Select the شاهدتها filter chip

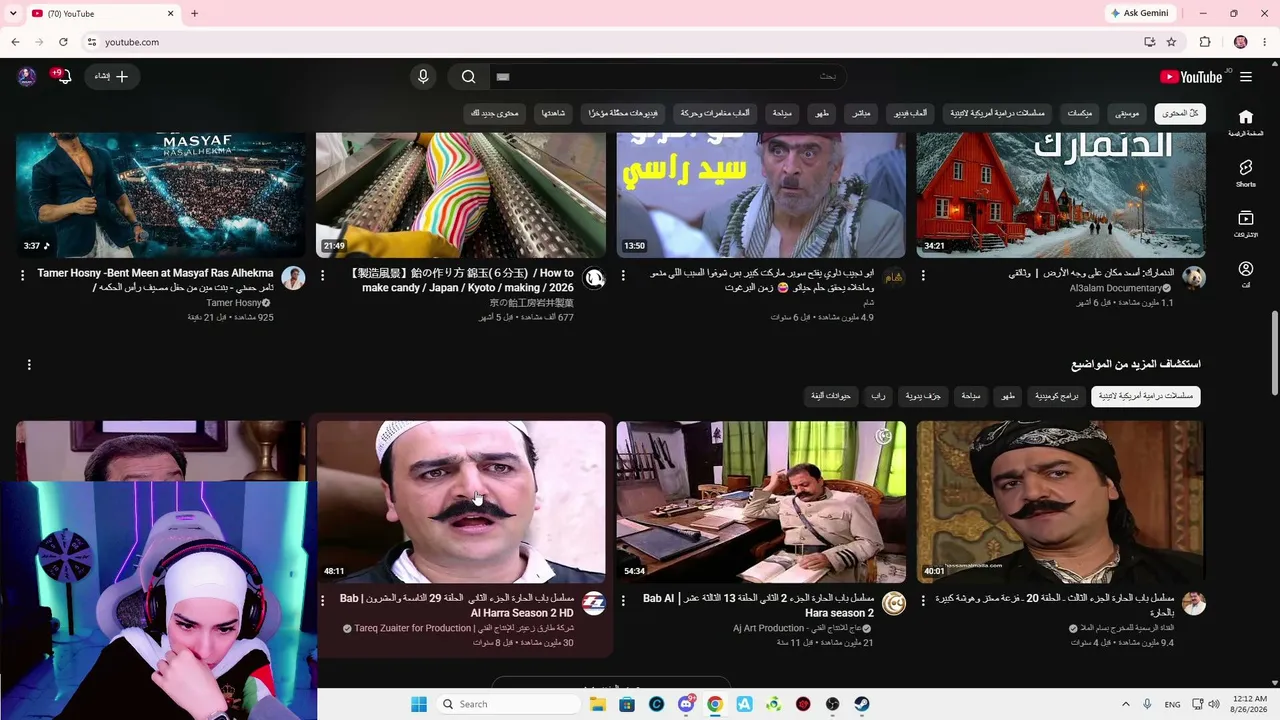553,113
